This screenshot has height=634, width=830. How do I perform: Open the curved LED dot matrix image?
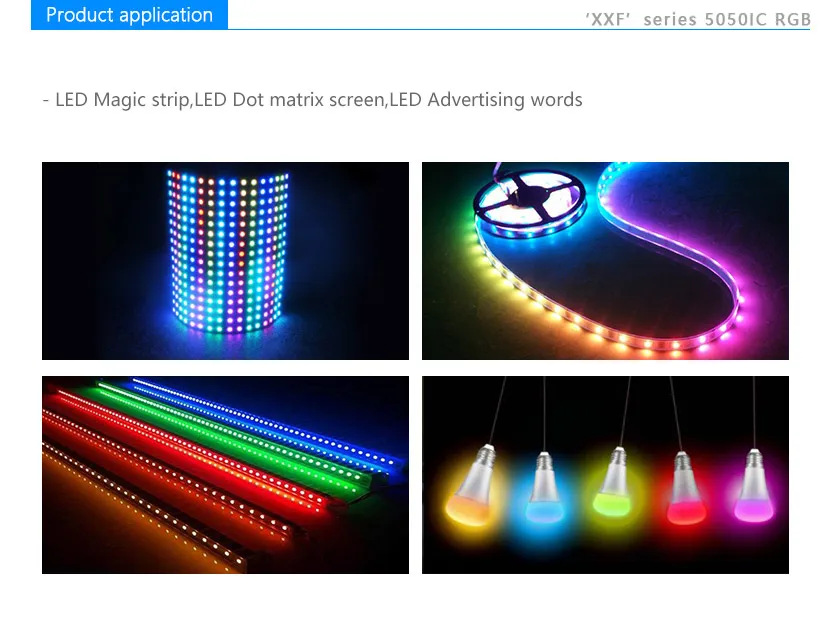pos(225,261)
